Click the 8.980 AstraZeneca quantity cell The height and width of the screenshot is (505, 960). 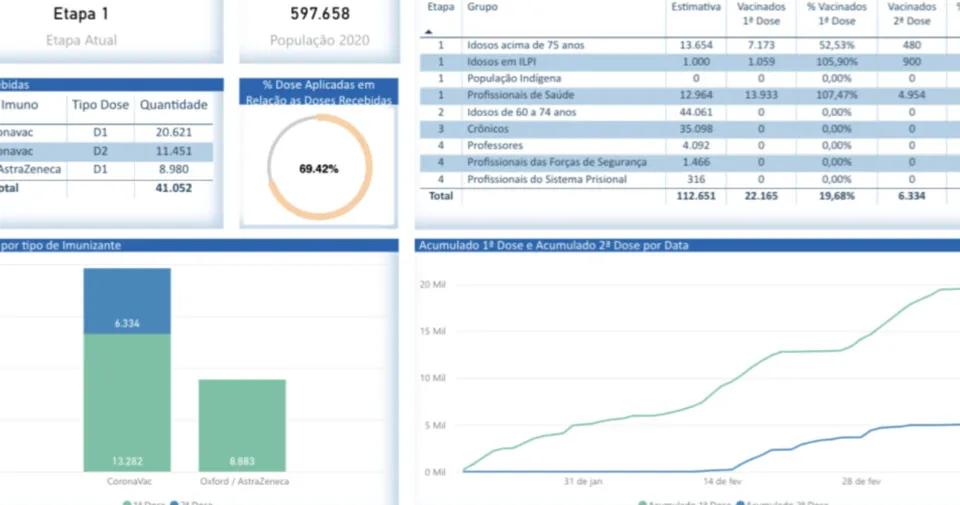pos(173,170)
